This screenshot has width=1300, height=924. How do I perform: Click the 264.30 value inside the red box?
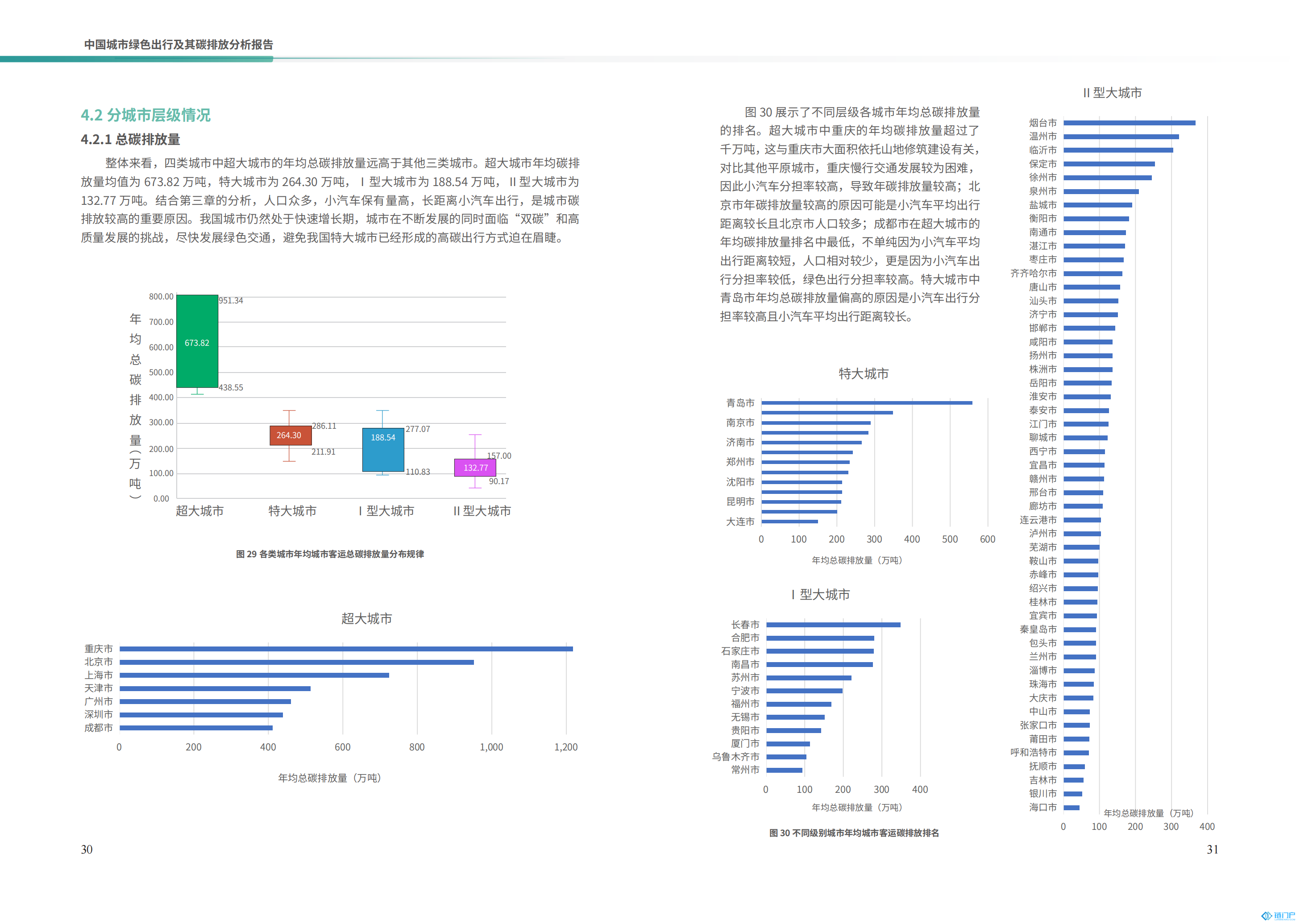tap(289, 435)
